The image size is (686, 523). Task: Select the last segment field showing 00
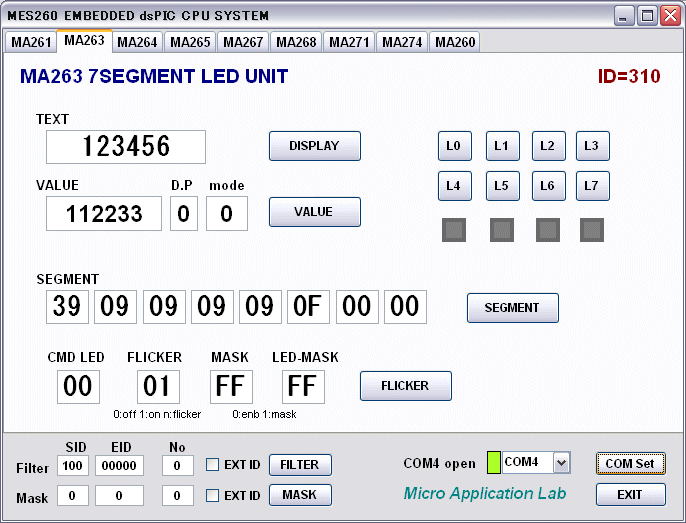[x=405, y=307]
